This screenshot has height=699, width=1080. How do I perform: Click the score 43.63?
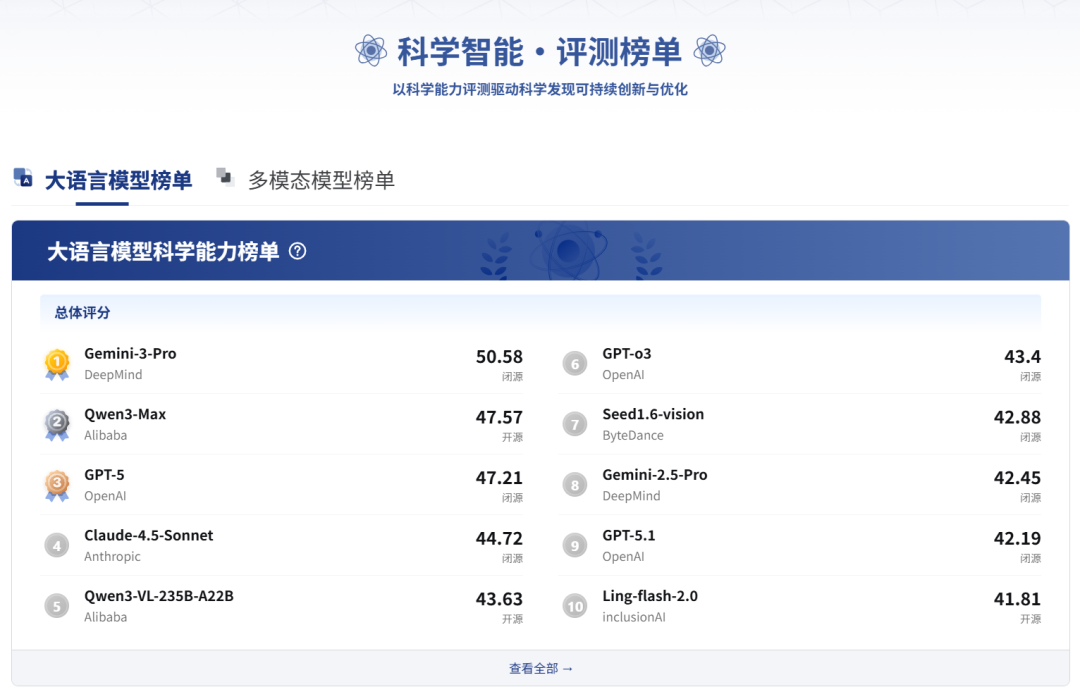(x=499, y=599)
